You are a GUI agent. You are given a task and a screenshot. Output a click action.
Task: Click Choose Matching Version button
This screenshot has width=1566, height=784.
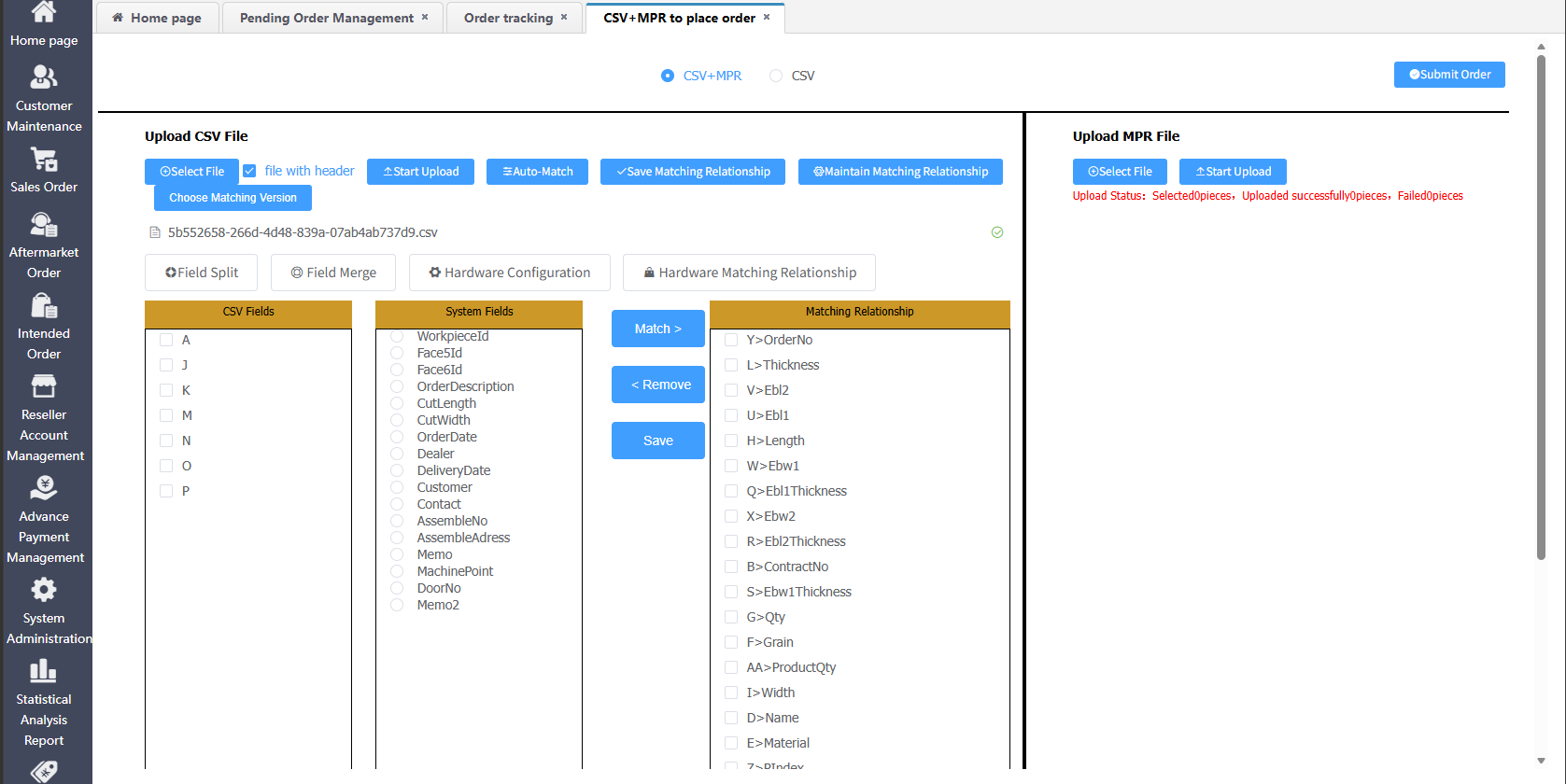point(233,198)
